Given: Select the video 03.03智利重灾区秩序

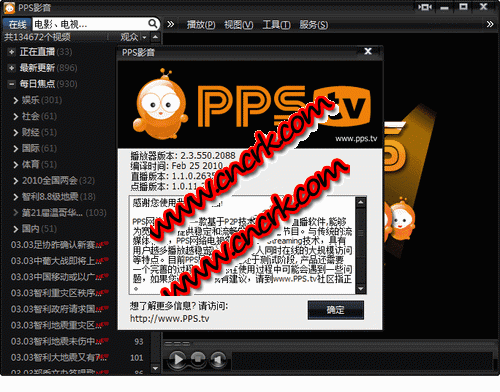Looking at the screenshot, I should (x=59, y=293).
